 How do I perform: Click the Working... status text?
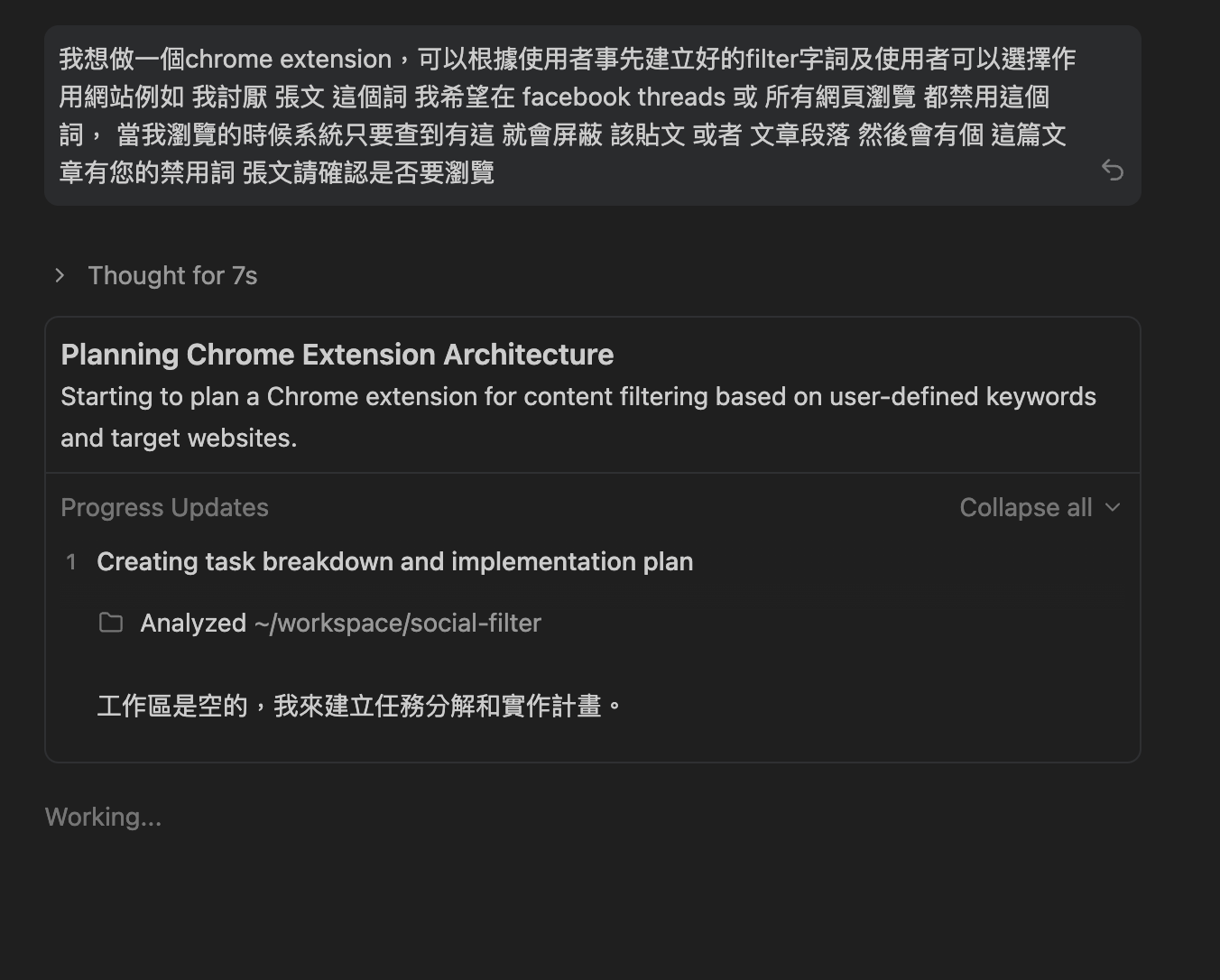pyautogui.click(x=103, y=817)
